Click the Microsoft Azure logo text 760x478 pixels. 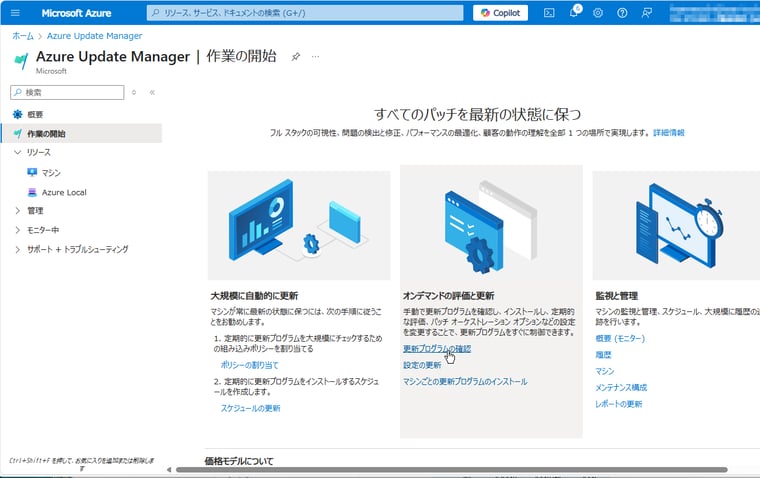pos(76,13)
